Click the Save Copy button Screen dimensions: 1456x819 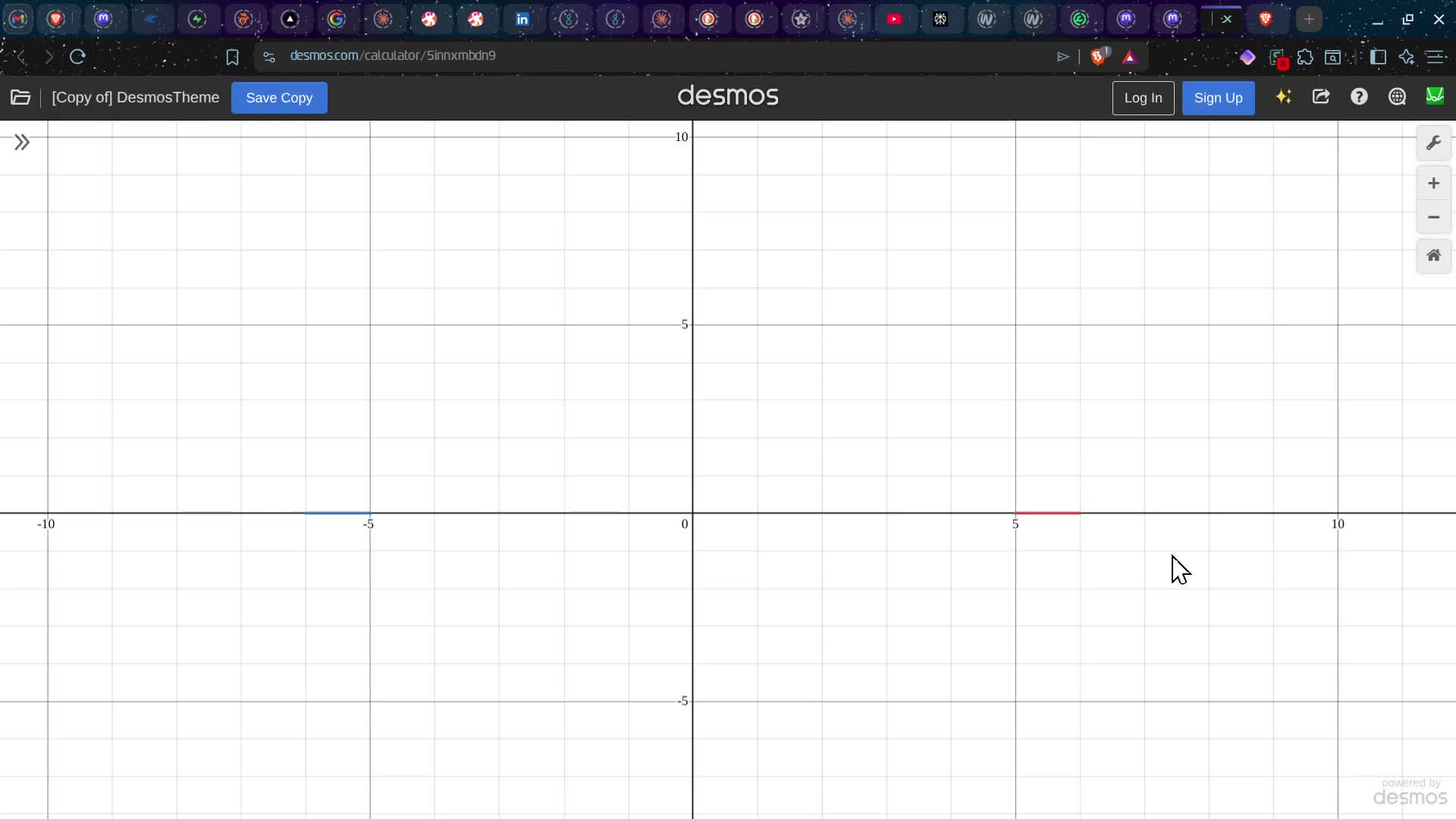(x=279, y=98)
